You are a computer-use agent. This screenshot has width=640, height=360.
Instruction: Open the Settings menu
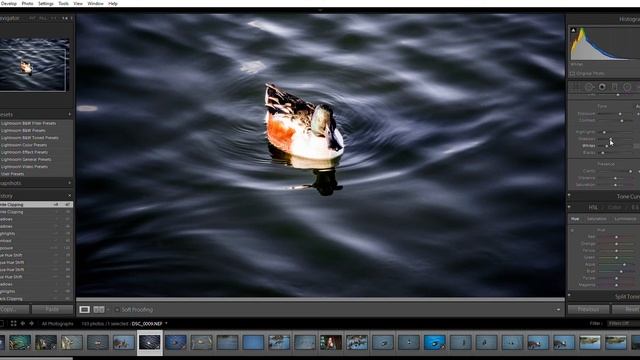coord(46,3)
